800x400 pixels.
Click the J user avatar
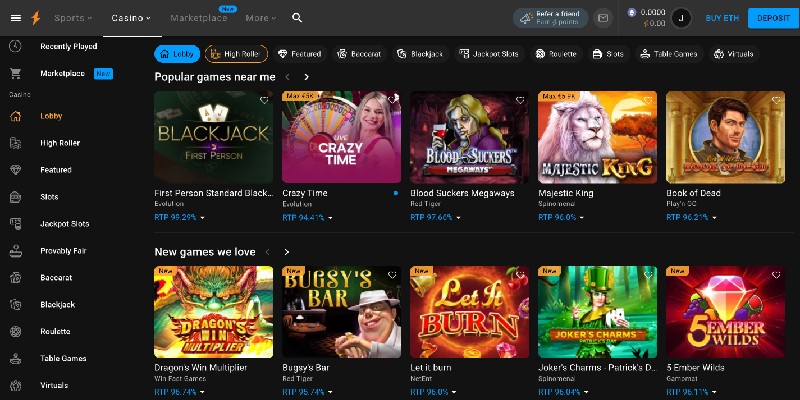(681, 18)
